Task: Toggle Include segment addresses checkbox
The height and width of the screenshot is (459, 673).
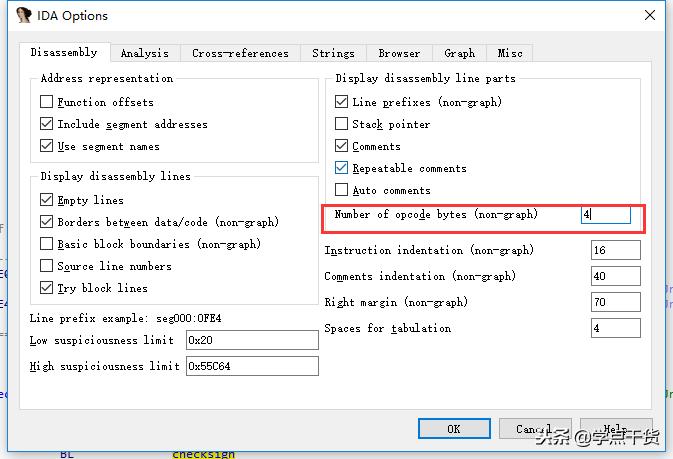Action: coord(46,124)
